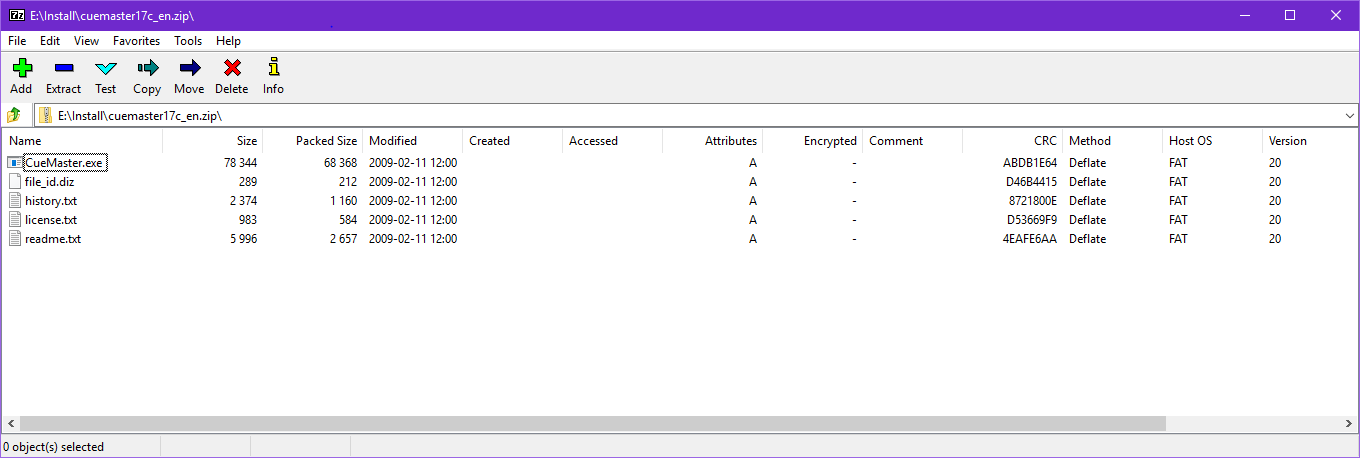Sort by the Name column header
1360x458 pixels.
tap(82, 141)
